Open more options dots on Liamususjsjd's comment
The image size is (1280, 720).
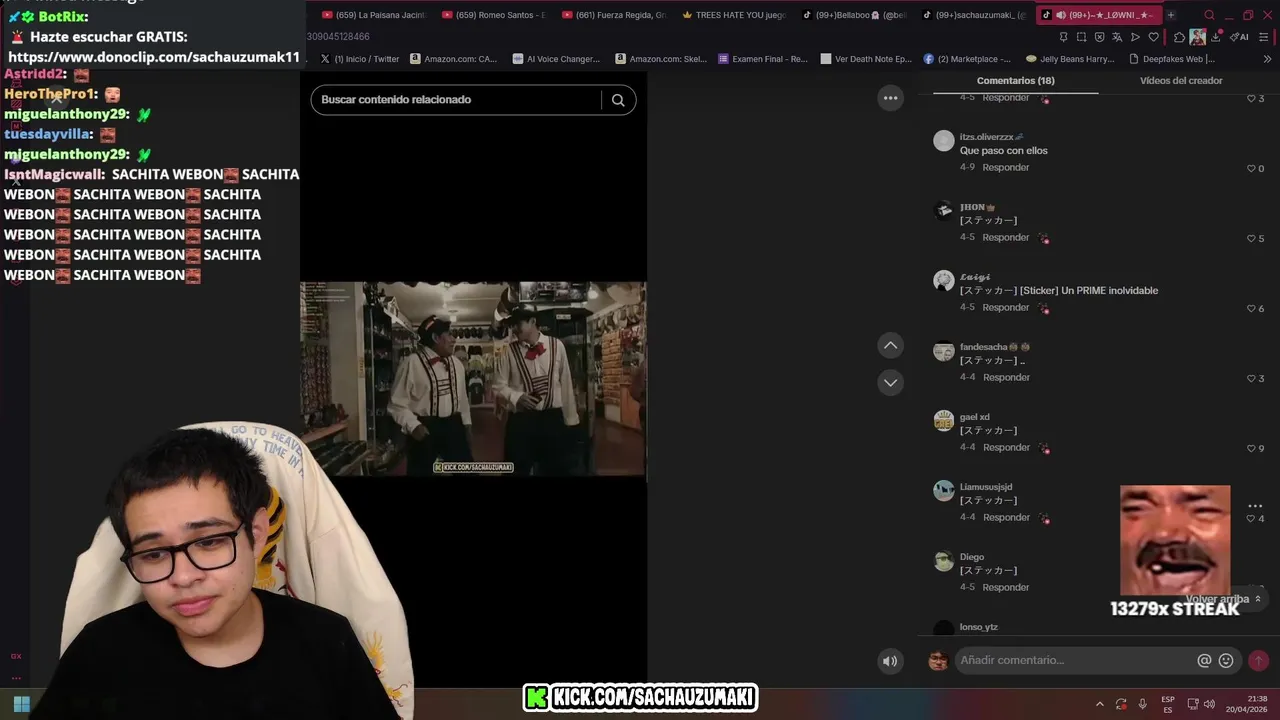(1255, 506)
